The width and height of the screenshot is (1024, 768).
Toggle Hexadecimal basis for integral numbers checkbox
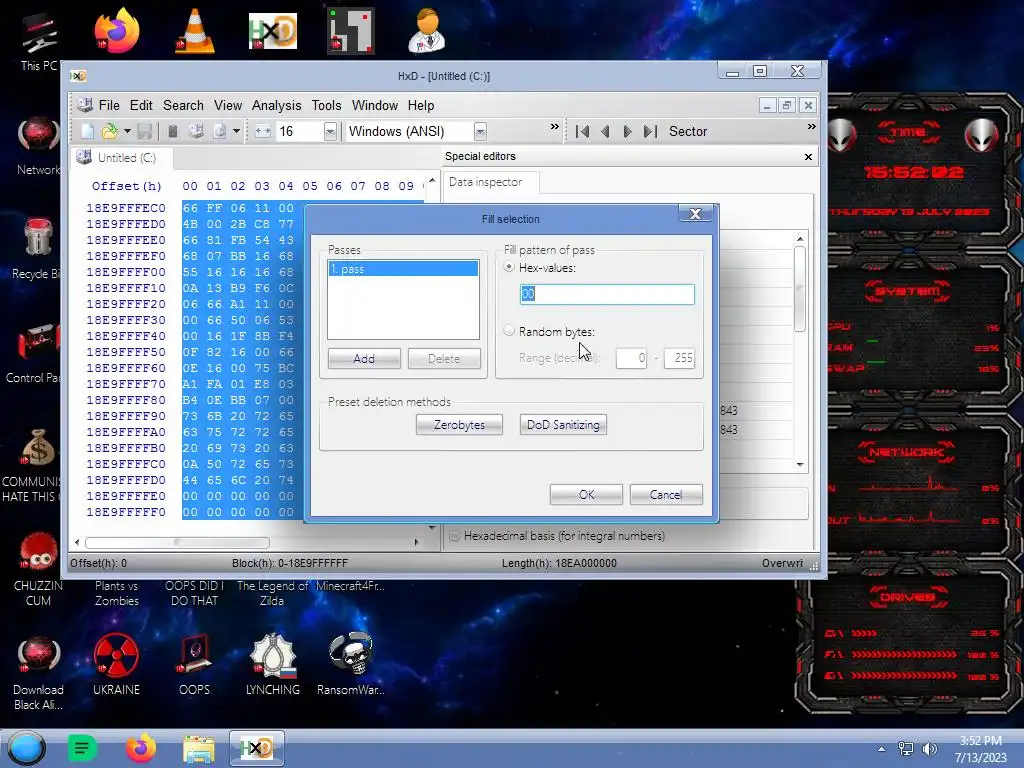[454, 536]
